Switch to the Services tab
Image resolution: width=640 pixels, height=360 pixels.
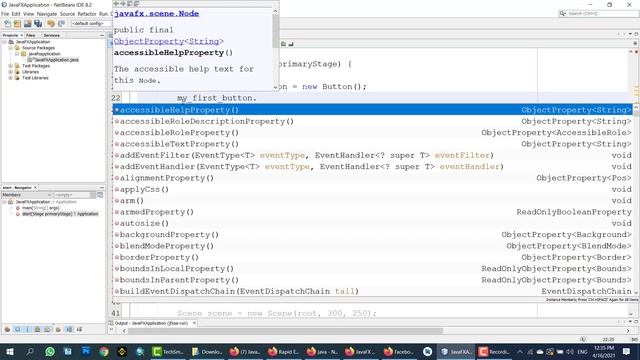(51, 36)
